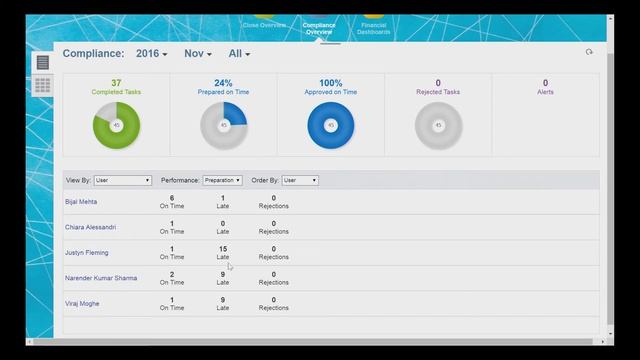Open the View By User dropdown
640x360 pixels.
click(123, 180)
